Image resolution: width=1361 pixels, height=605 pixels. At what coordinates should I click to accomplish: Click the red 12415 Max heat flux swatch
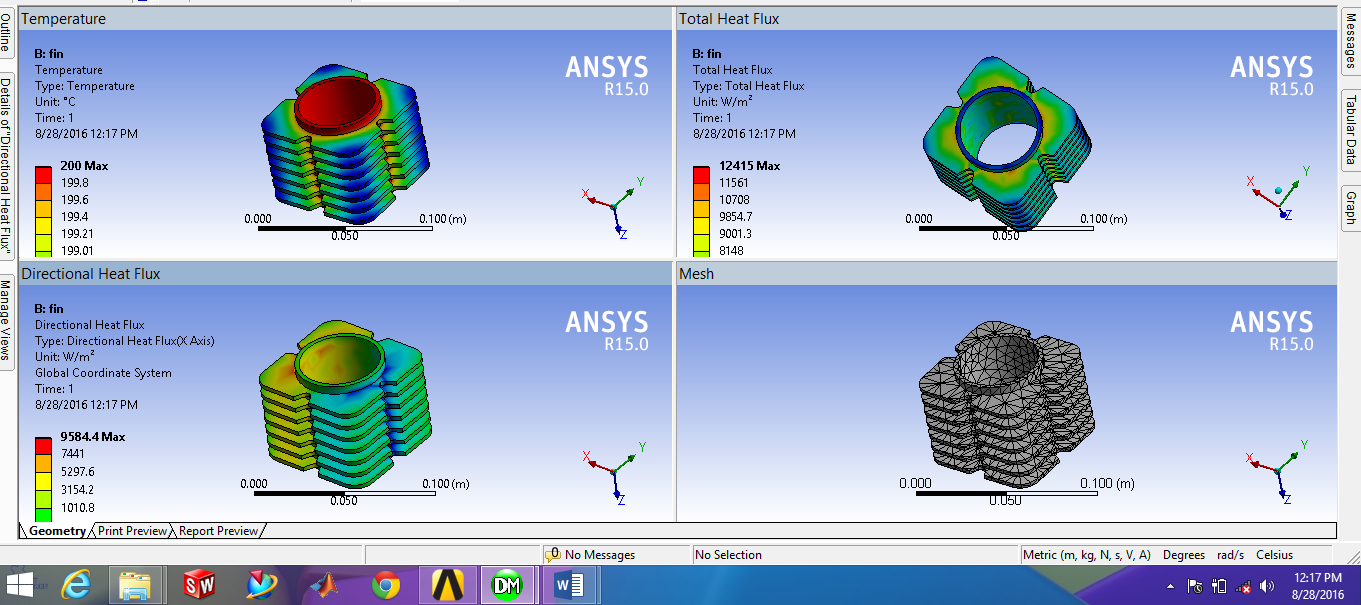[701, 175]
